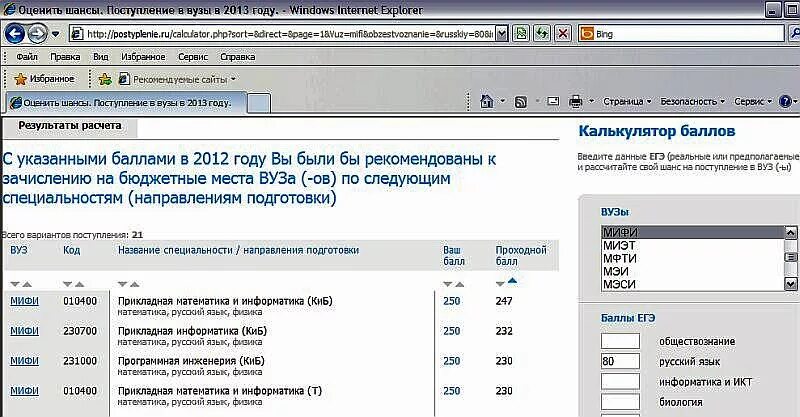
Task: Open the Правка menu
Action: [65, 57]
